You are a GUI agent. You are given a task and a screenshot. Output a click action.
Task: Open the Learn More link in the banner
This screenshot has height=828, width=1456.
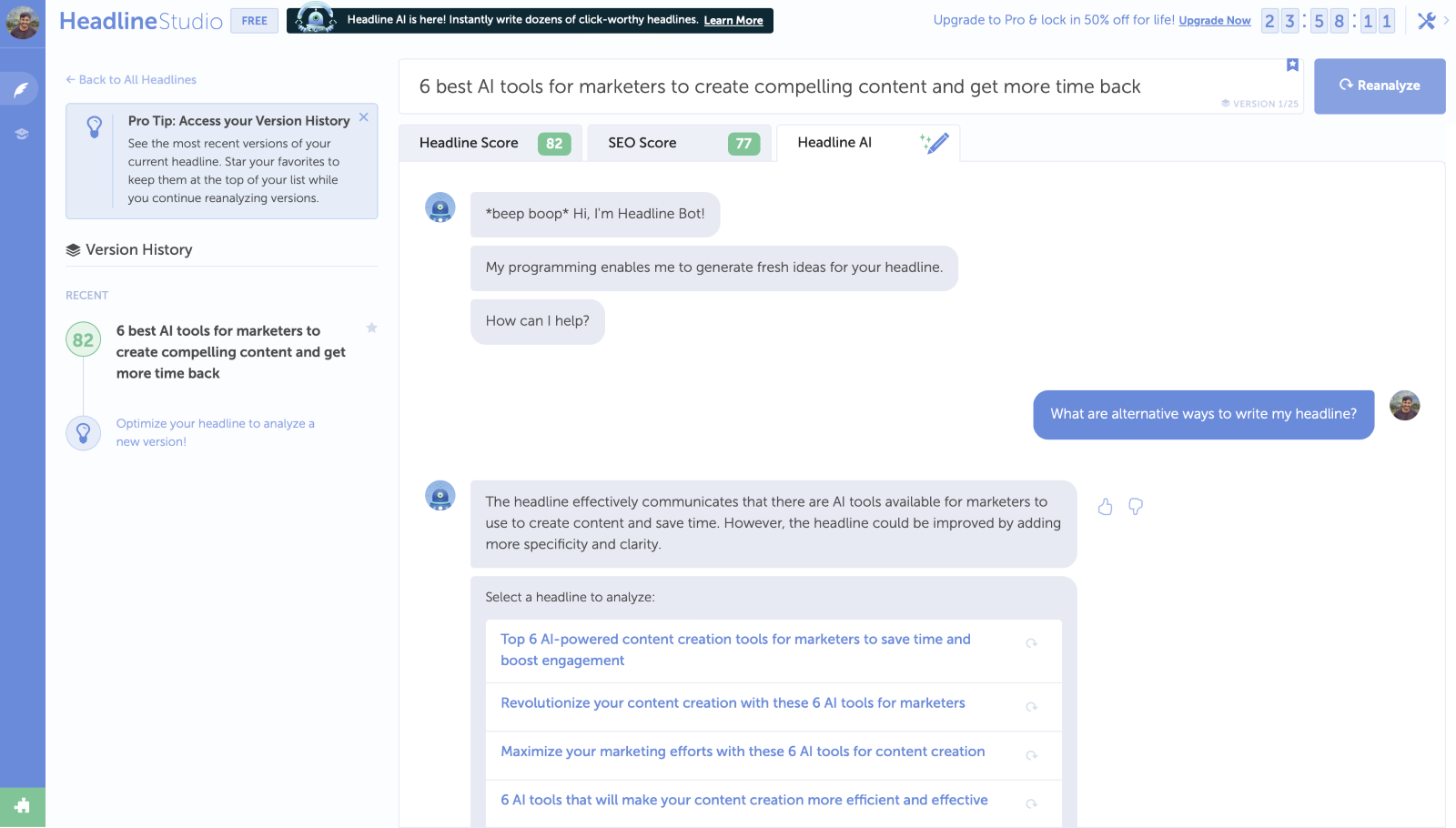[733, 21]
